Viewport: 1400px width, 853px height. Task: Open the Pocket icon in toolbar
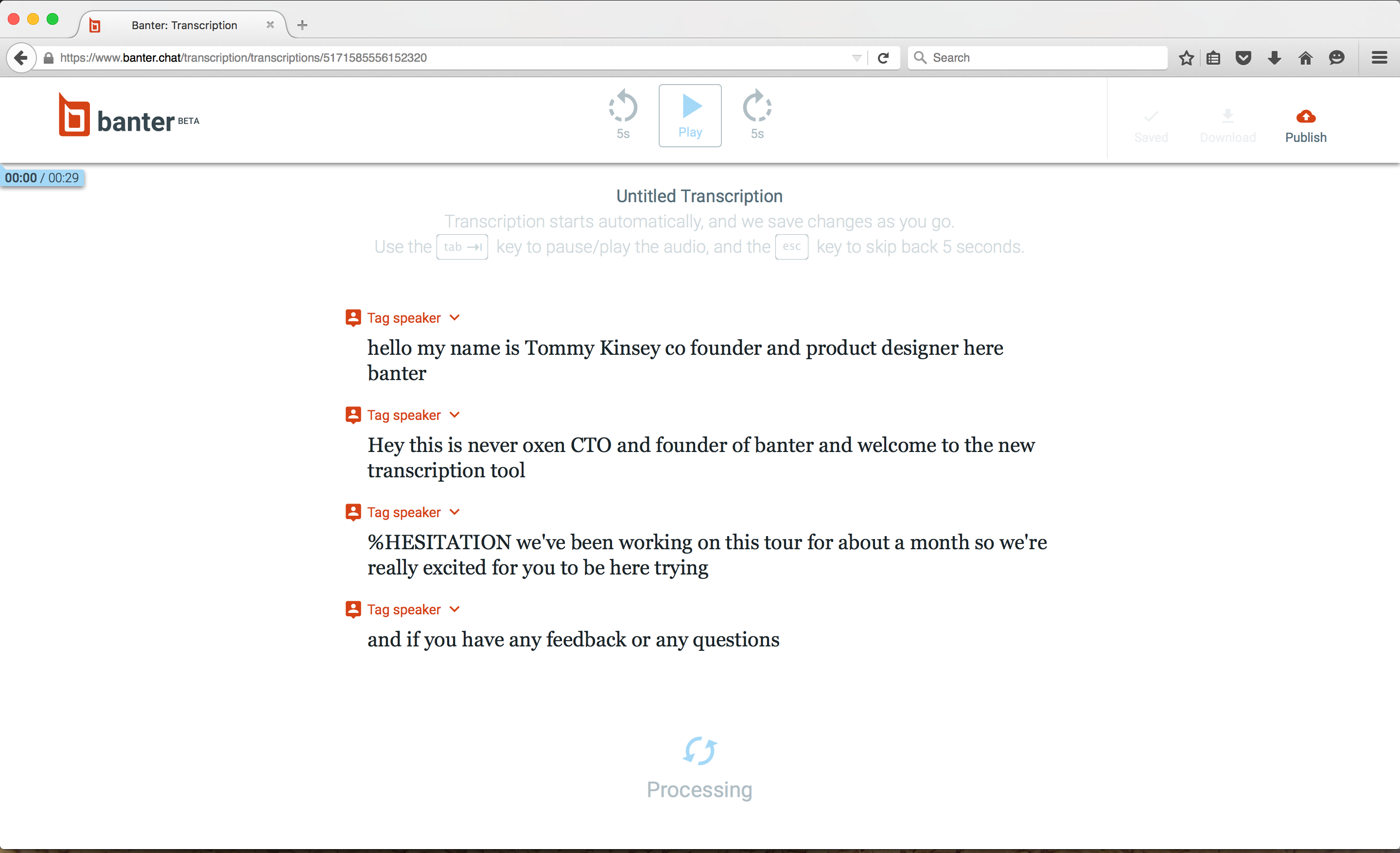coord(1243,58)
